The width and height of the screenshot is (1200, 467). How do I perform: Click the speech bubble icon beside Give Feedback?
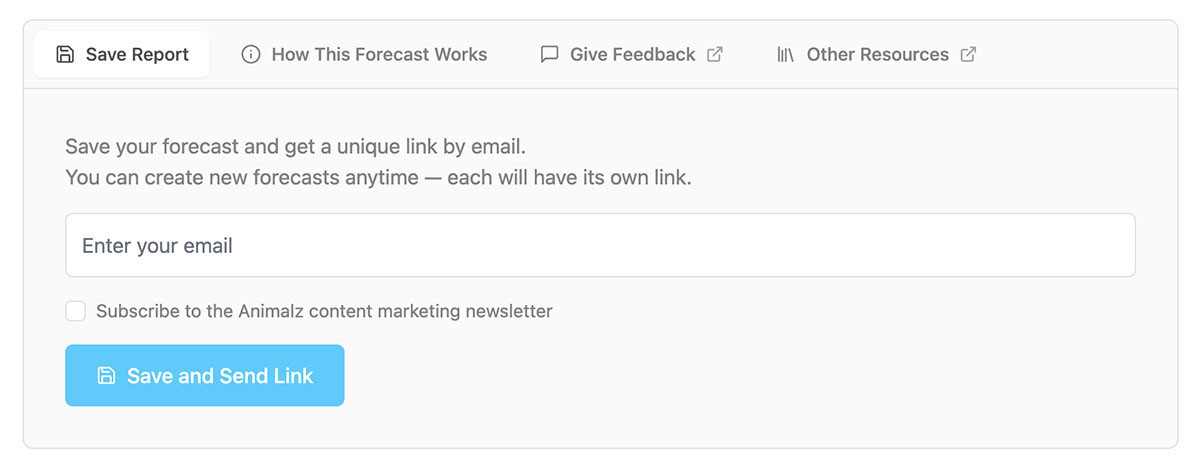pos(549,54)
